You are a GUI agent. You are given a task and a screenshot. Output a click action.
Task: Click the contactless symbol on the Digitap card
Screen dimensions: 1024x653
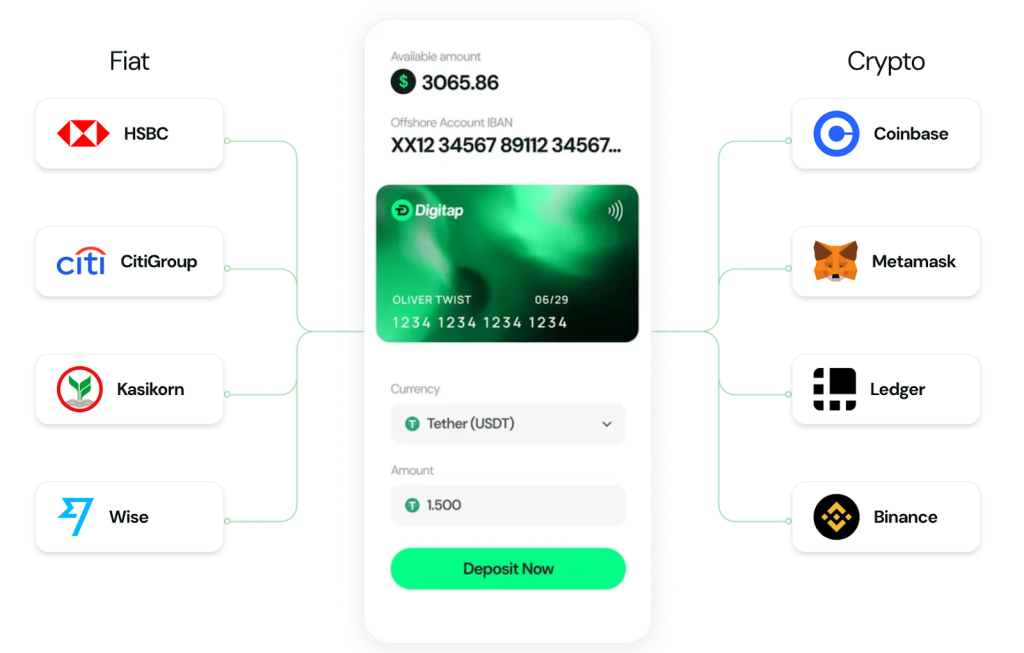pos(615,210)
